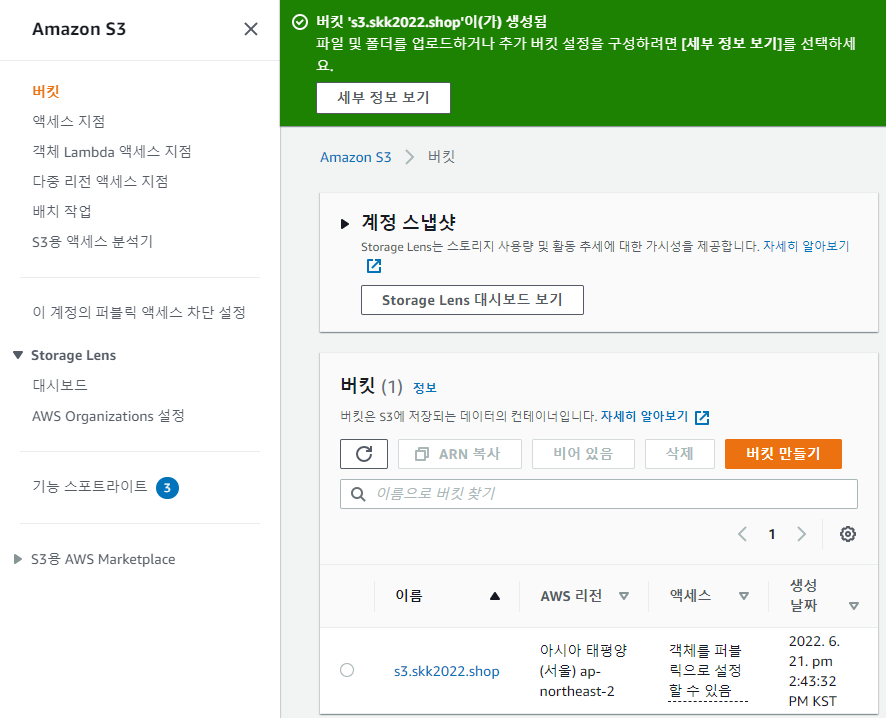Open 배치 작업 in sidebar

pos(62,211)
